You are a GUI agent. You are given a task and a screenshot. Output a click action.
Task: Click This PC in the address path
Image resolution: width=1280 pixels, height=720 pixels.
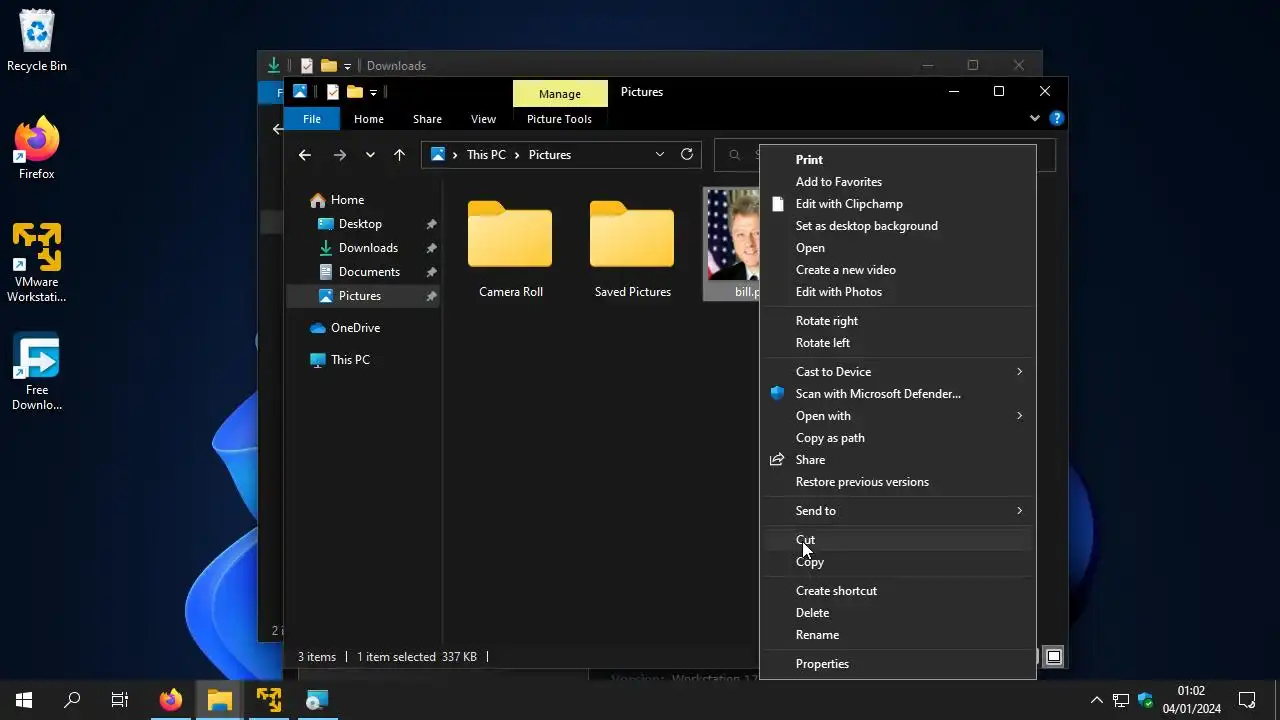point(486,155)
